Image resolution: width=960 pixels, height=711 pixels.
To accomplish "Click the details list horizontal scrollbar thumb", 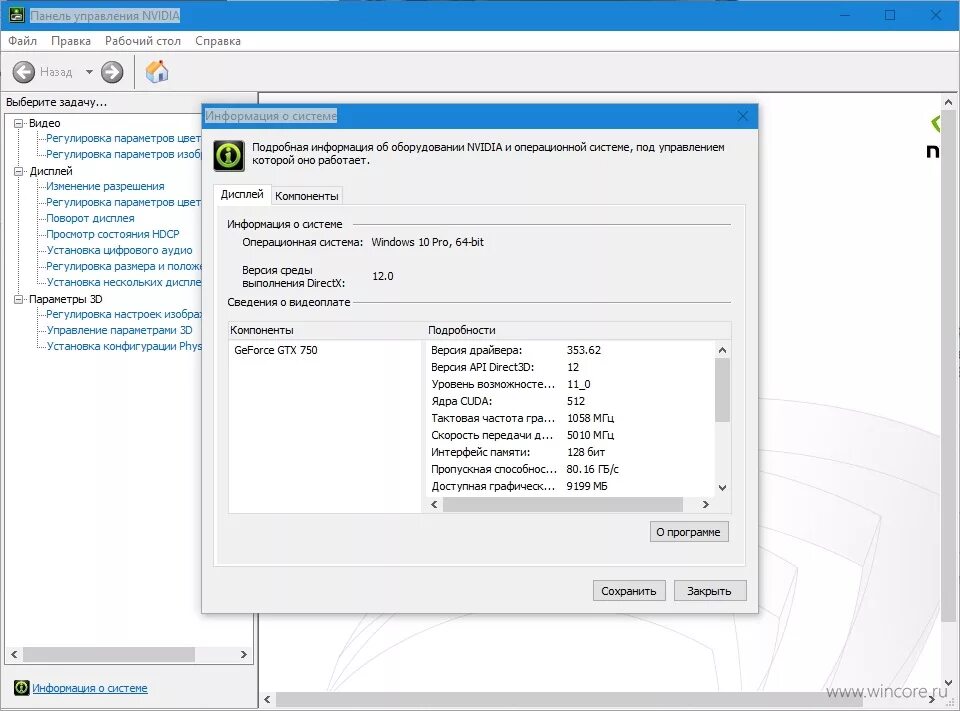I will pyautogui.click(x=563, y=505).
